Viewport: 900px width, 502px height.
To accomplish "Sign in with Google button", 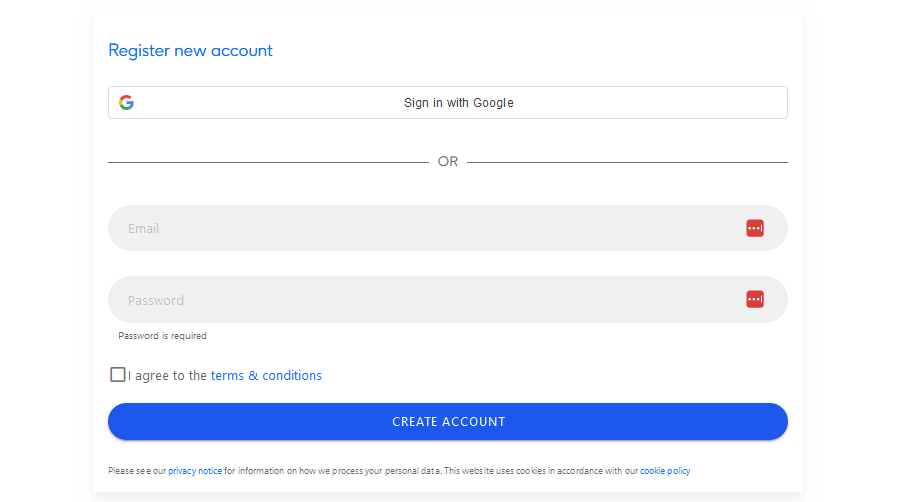I will tap(448, 103).
